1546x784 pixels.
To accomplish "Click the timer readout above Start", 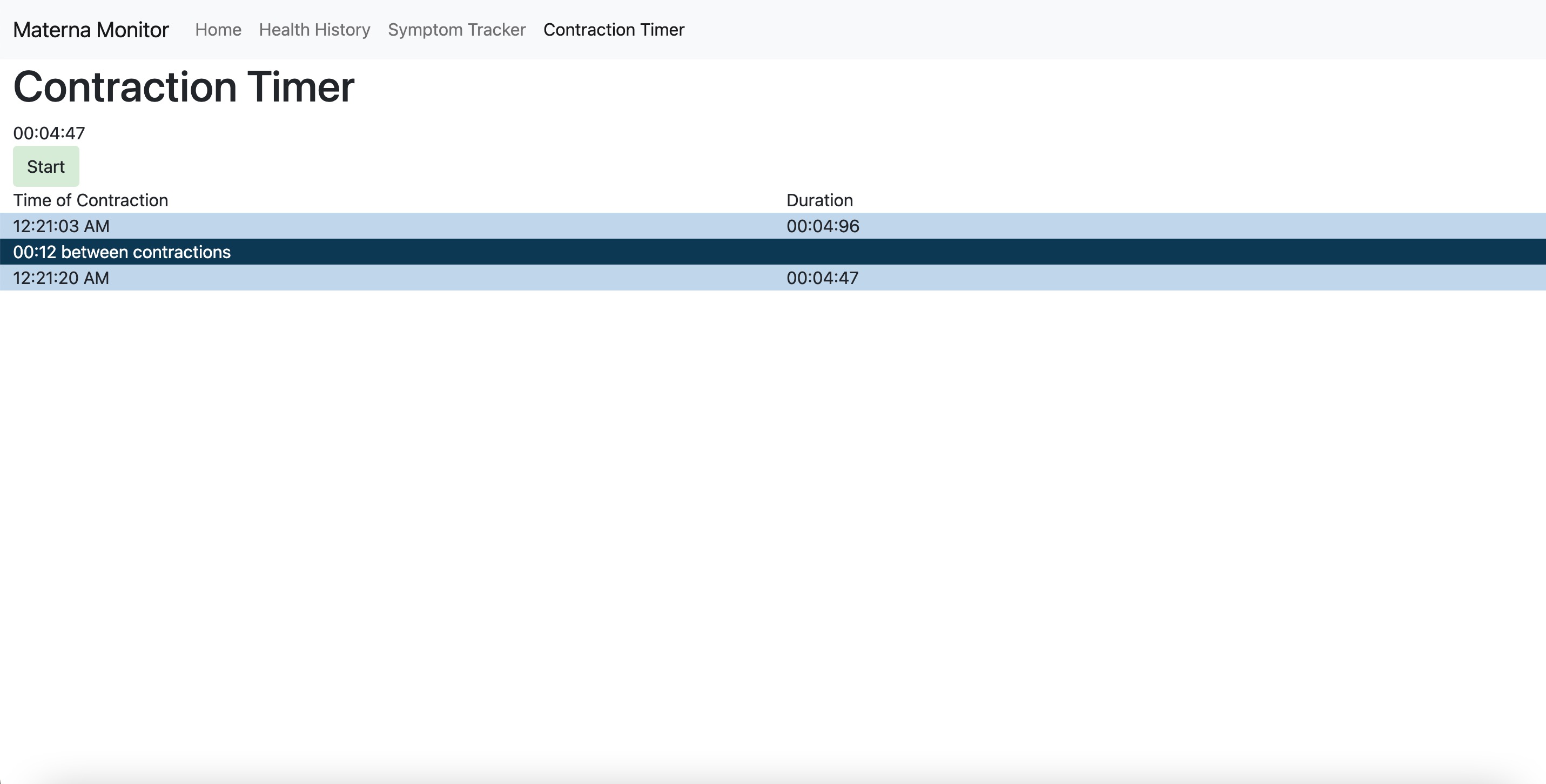I will point(49,133).
